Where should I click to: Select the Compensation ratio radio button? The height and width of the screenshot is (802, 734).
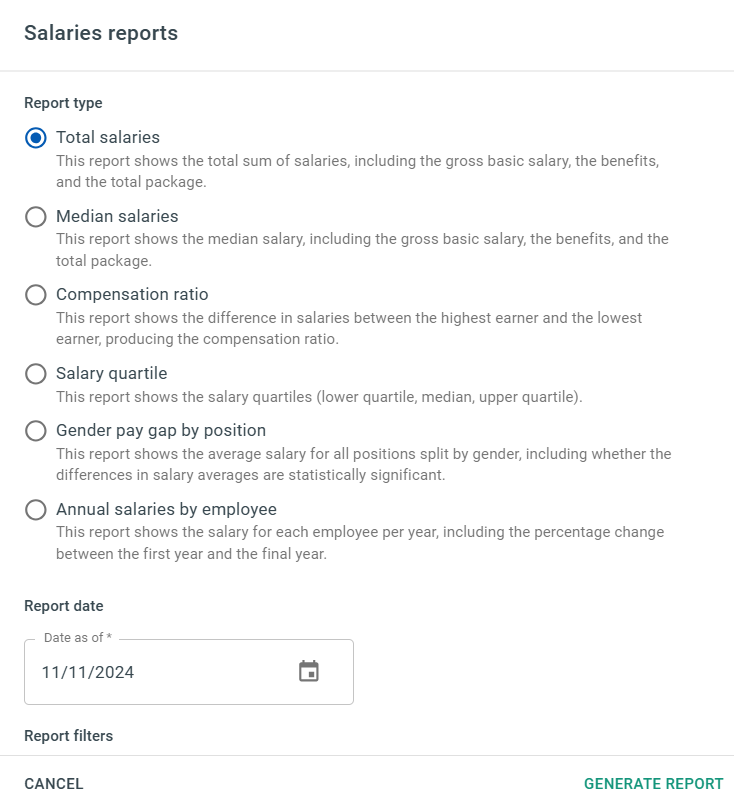coord(36,295)
